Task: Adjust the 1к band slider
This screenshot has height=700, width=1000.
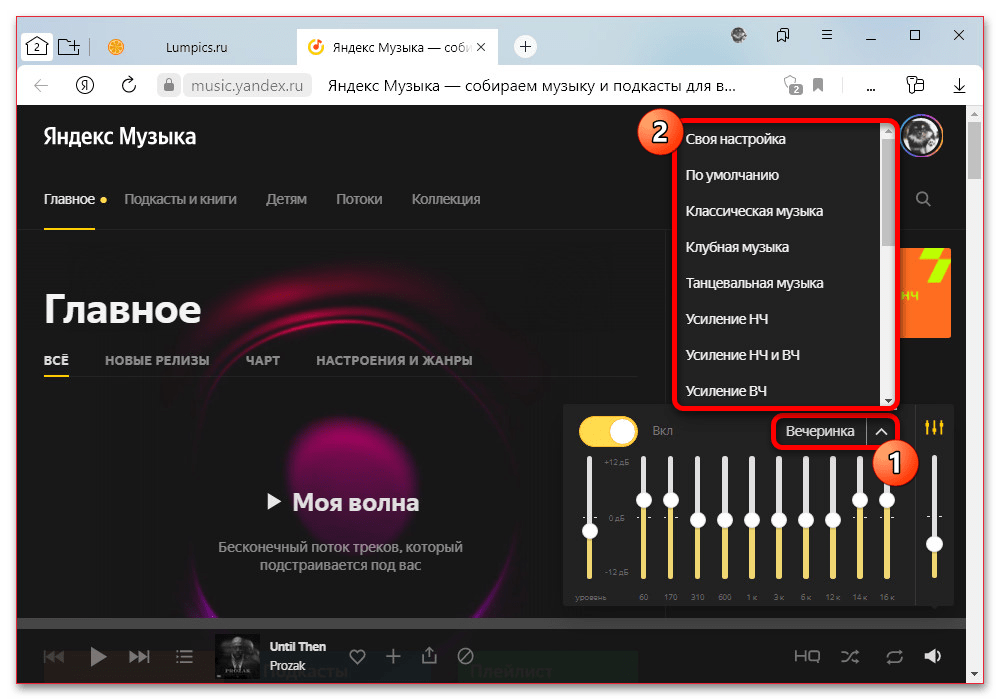Action: [752, 520]
